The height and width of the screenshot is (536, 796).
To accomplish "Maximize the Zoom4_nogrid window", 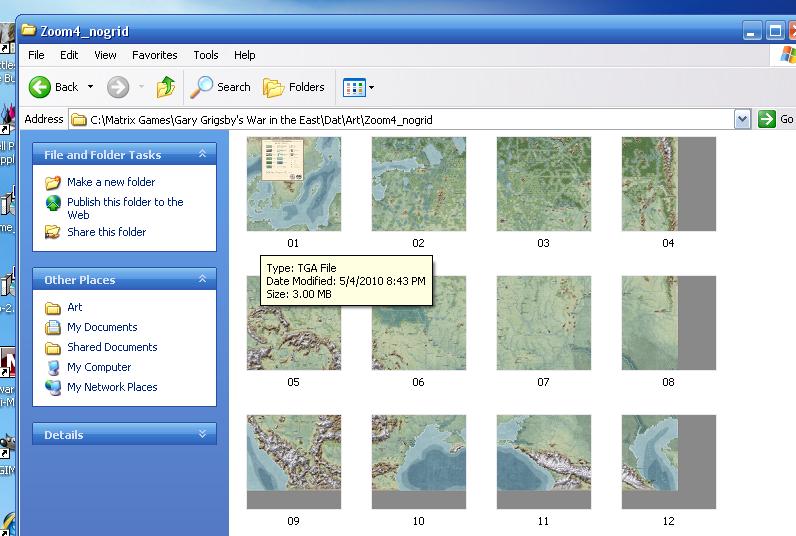I will pos(775,31).
